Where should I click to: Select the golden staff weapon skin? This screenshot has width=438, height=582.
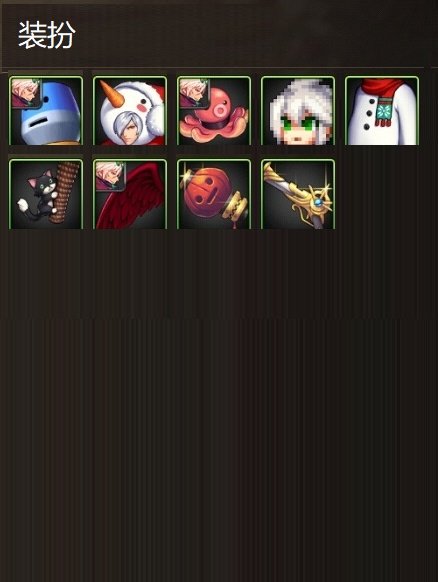(x=298, y=194)
